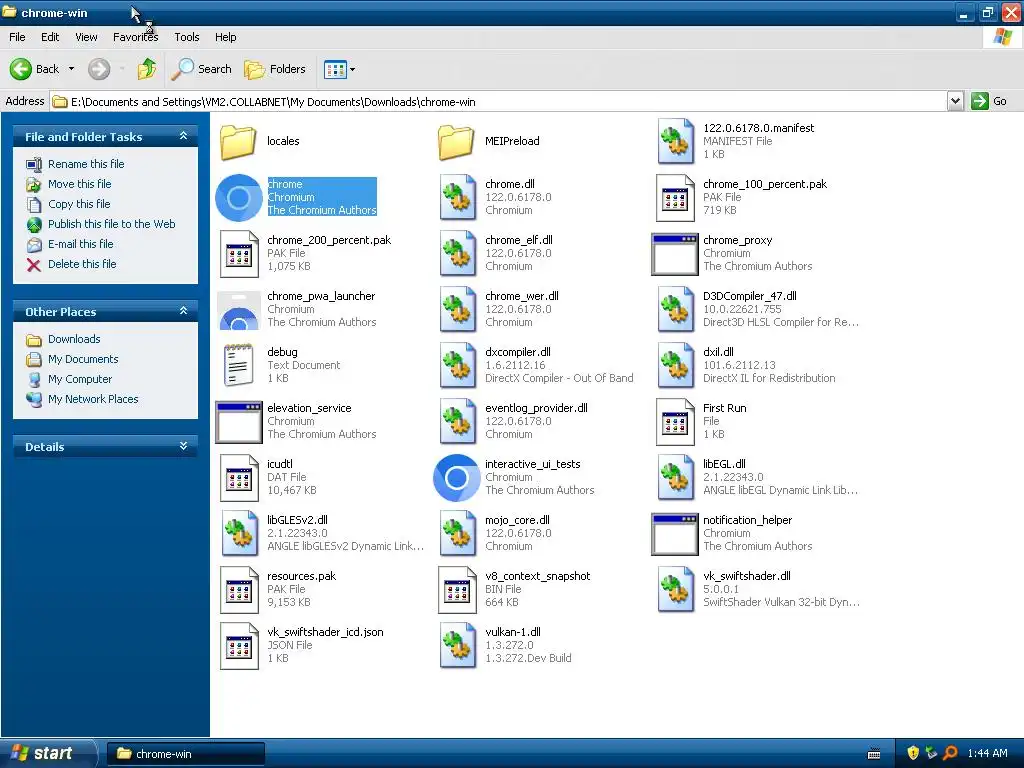Click the Up folder toolbar icon

pos(147,69)
